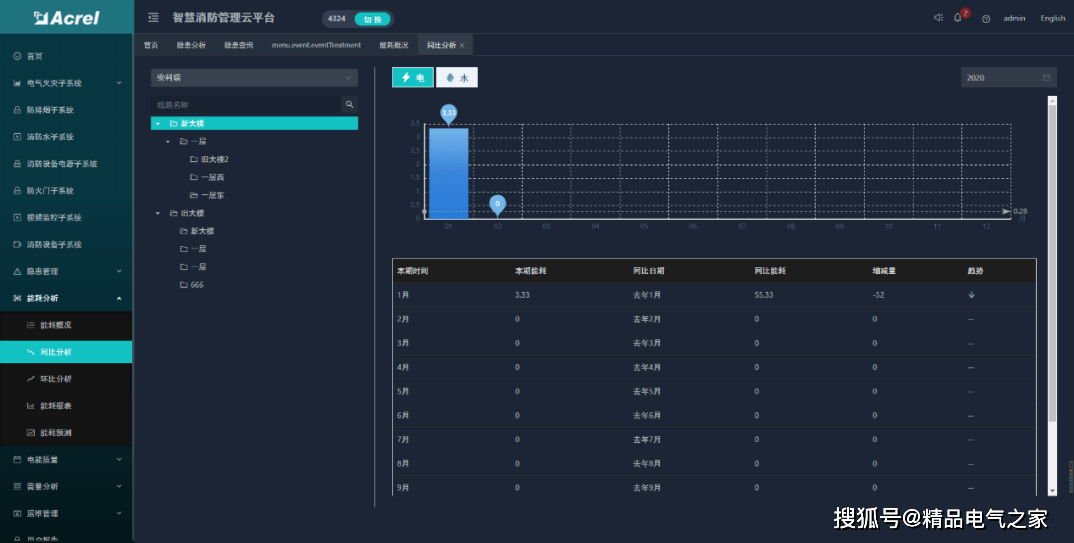Click the search magnifier icon in tree panel
Screen dimensions: 1074x543
pyautogui.click(x=349, y=104)
